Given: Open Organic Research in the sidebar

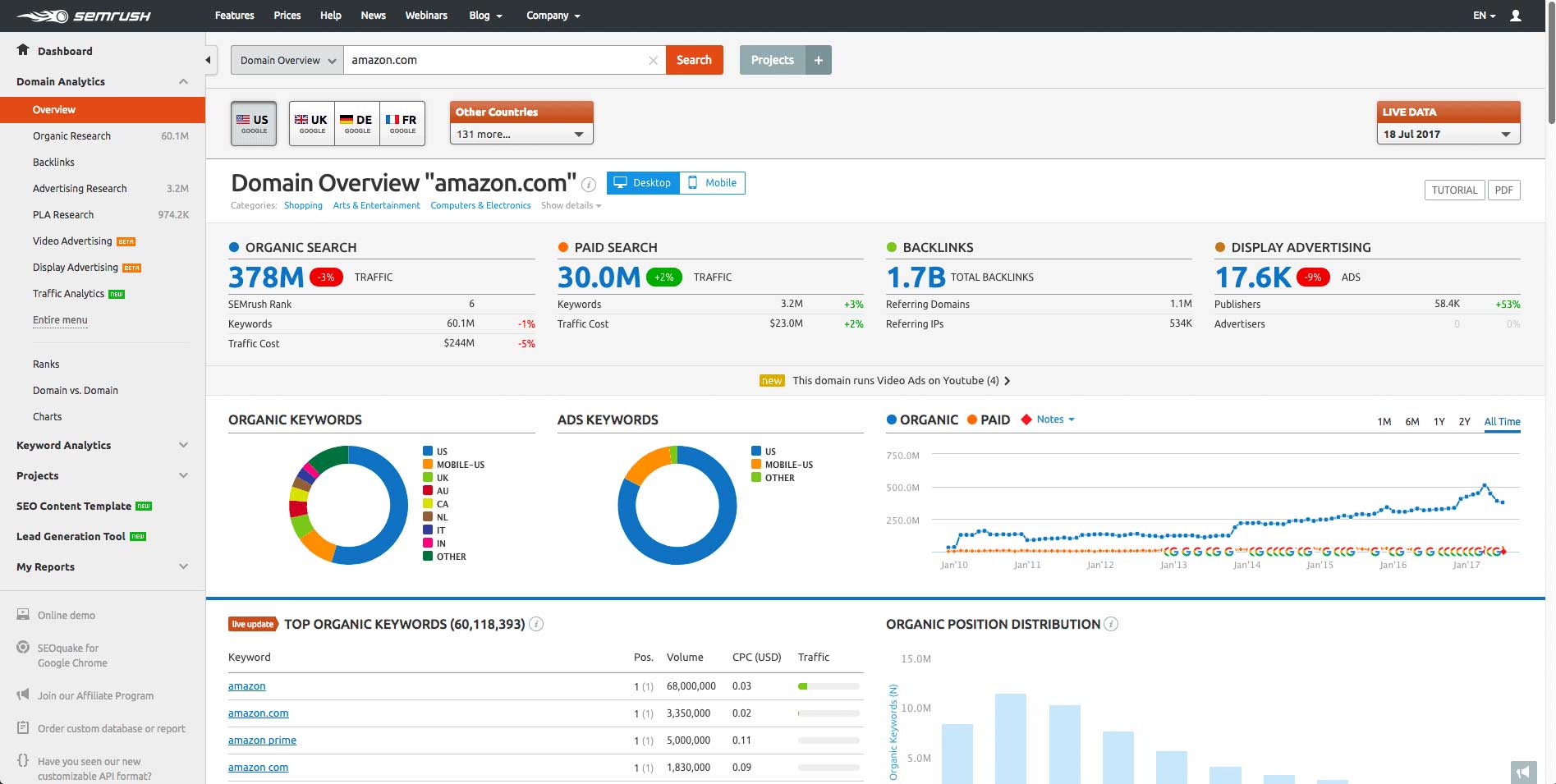Looking at the screenshot, I should coord(71,136).
